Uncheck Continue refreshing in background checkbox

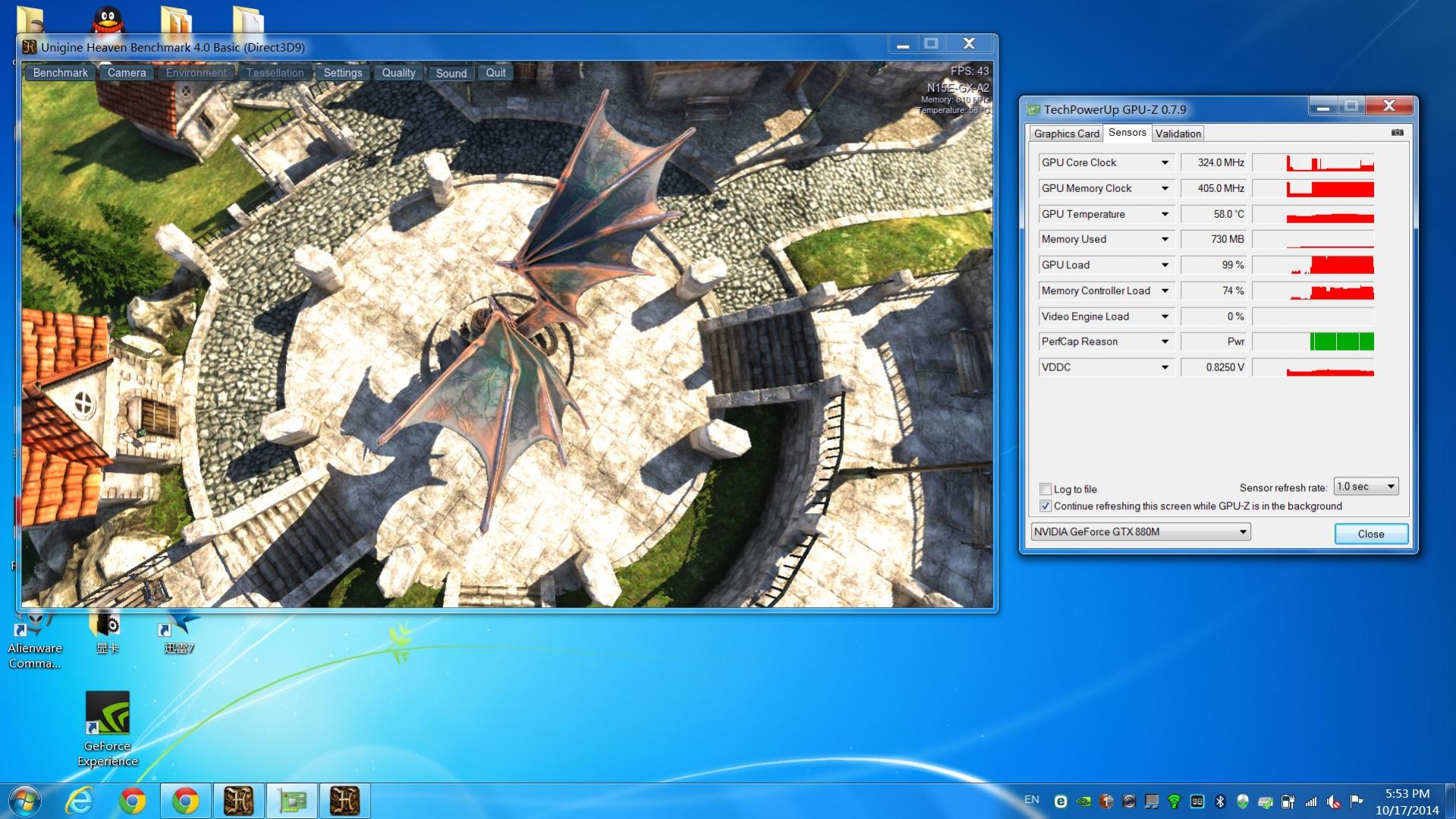click(x=1046, y=506)
